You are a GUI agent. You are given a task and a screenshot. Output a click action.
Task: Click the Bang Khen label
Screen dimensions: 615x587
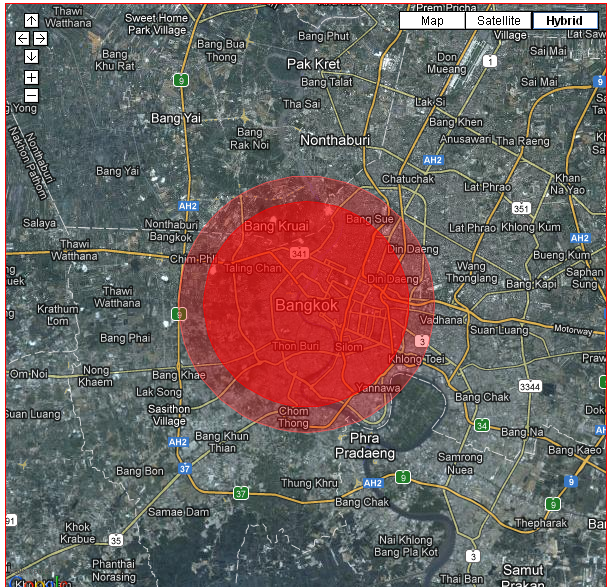pos(456,122)
